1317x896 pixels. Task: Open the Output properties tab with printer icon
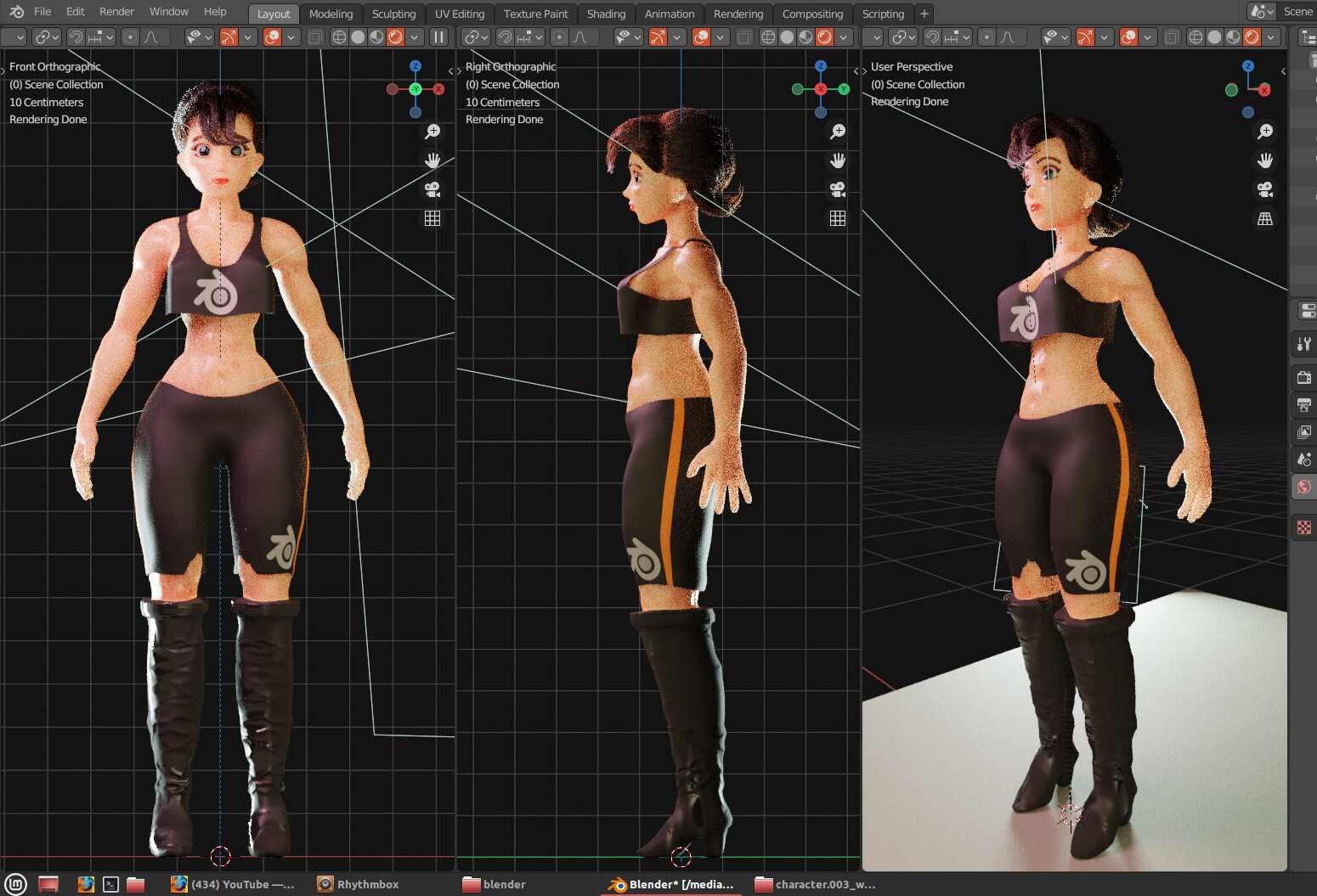pyautogui.click(x=1304, y=404)
